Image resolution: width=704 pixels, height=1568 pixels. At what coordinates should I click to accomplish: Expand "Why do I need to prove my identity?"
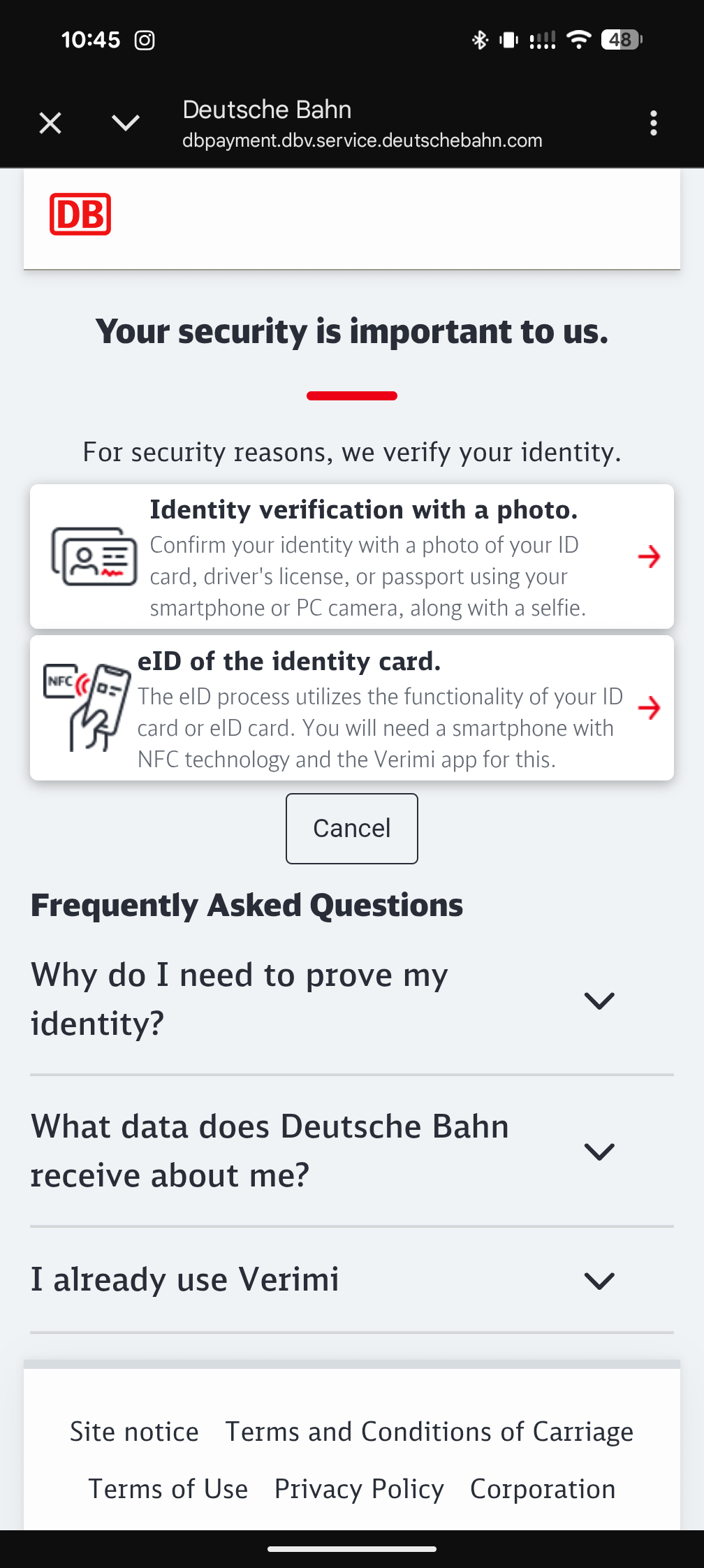599,1001
